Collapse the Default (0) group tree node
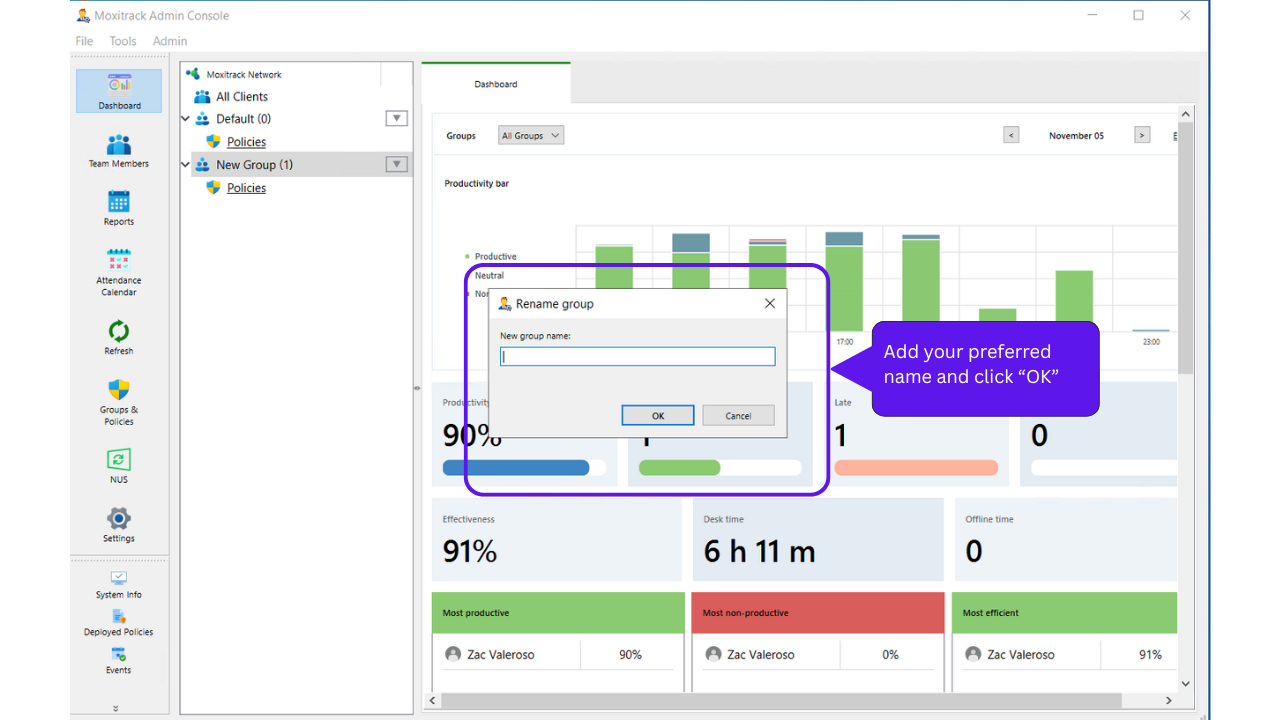Image resolution: width=1280 pixels, height=720 pixels. 185,119
